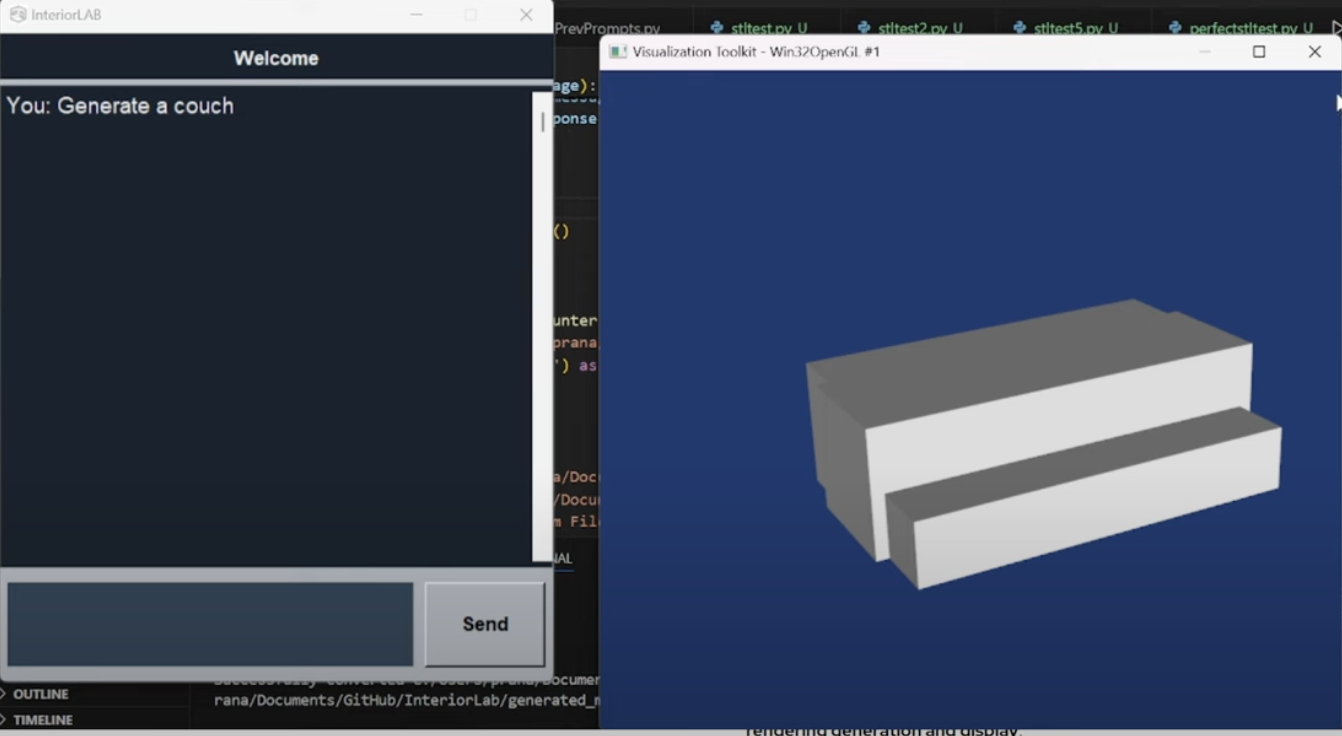Viewport: 1342px width, 736px height.
Task: Click the InteriorLAB app icon in its title bar
Action: [17, 15]
